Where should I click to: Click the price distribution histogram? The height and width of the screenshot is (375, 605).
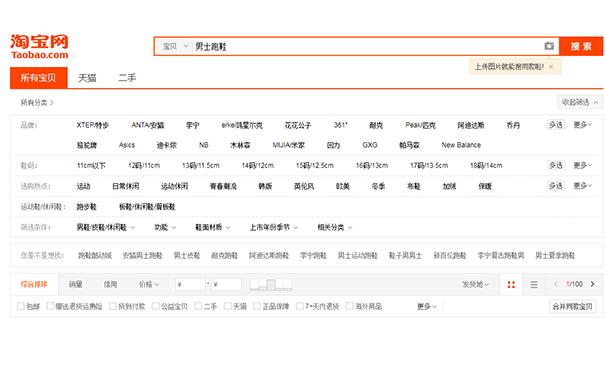(271, 285)
